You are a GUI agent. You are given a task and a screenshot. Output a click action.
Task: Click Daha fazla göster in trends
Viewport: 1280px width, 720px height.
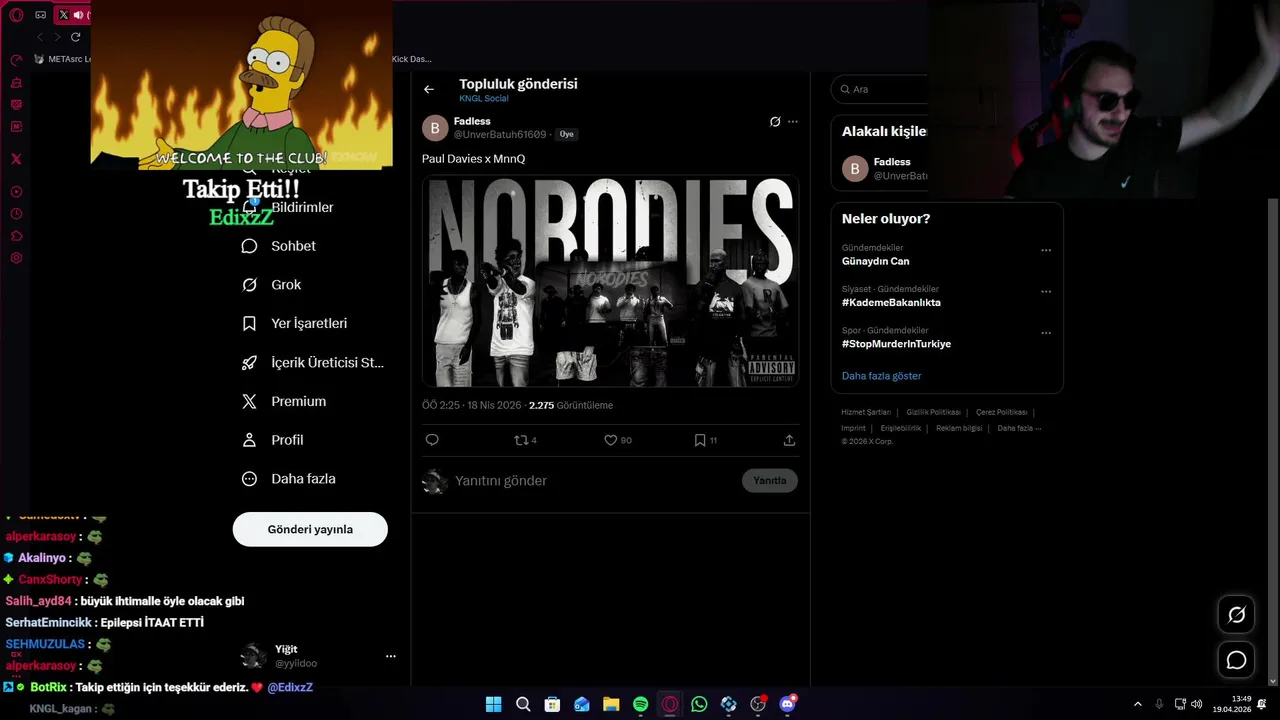tap(882, 376)
